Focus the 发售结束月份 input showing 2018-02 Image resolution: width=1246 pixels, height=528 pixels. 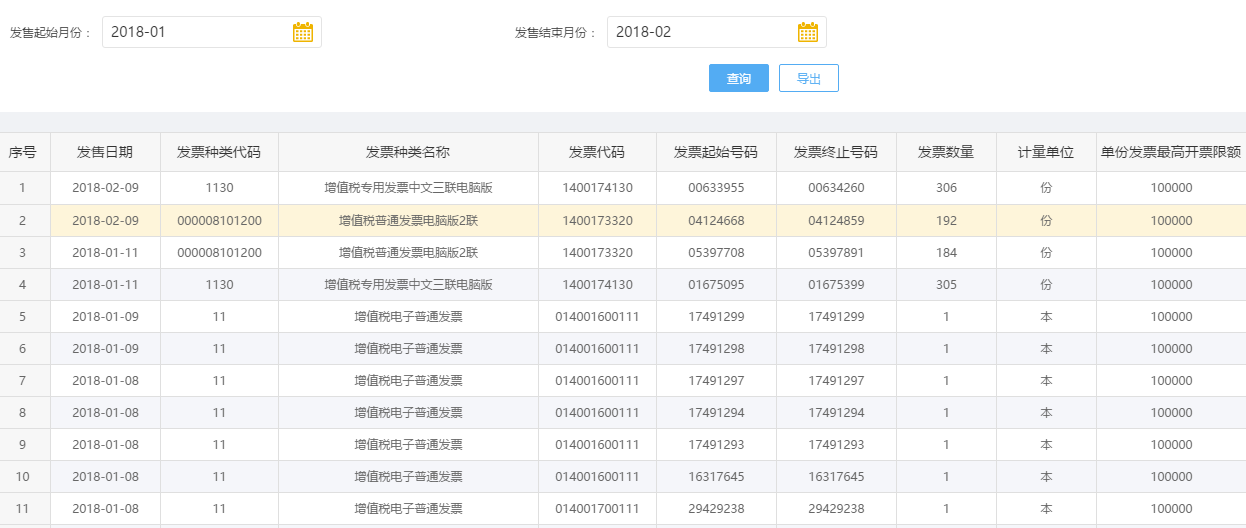pyautogui.click(x=717, y=32)
